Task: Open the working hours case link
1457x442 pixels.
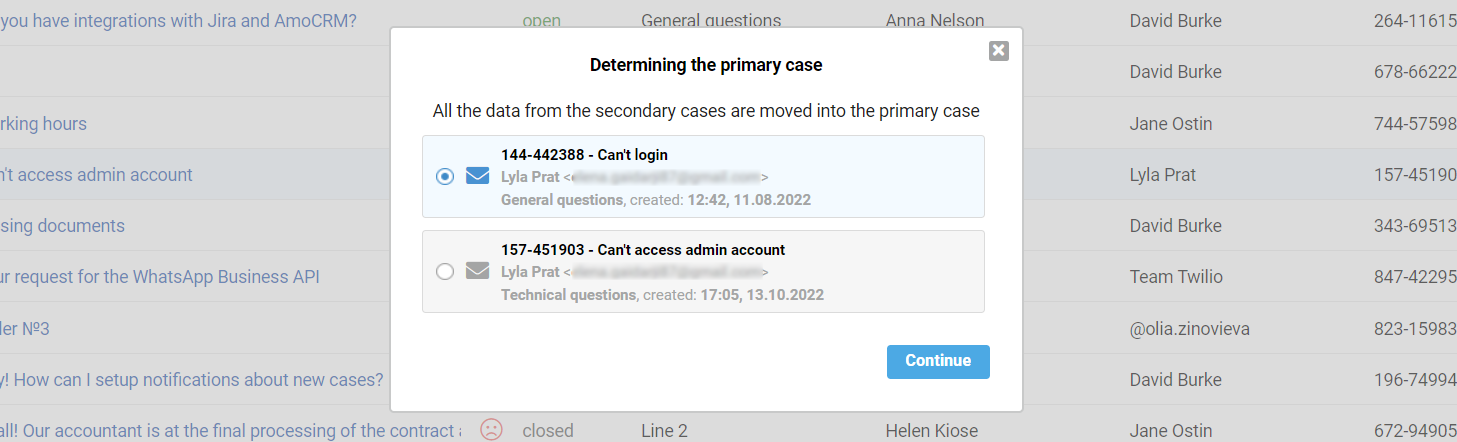Action: 44,124
